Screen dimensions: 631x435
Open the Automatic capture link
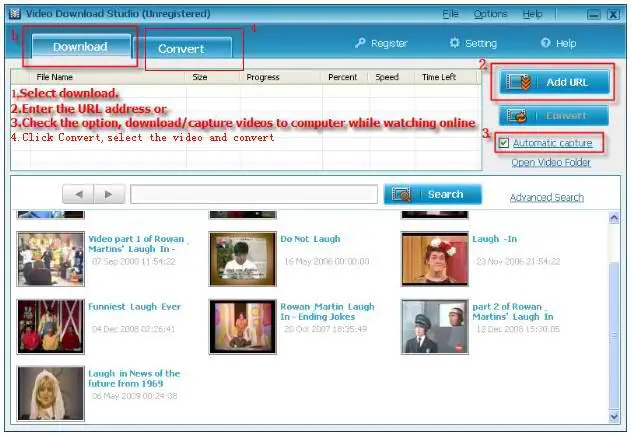[552, 143]
